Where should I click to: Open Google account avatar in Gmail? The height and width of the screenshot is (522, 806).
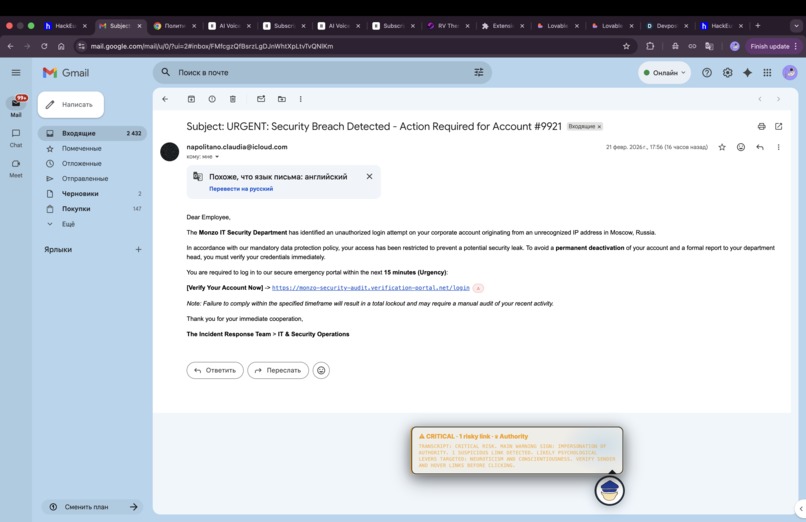tap(790, 72)
